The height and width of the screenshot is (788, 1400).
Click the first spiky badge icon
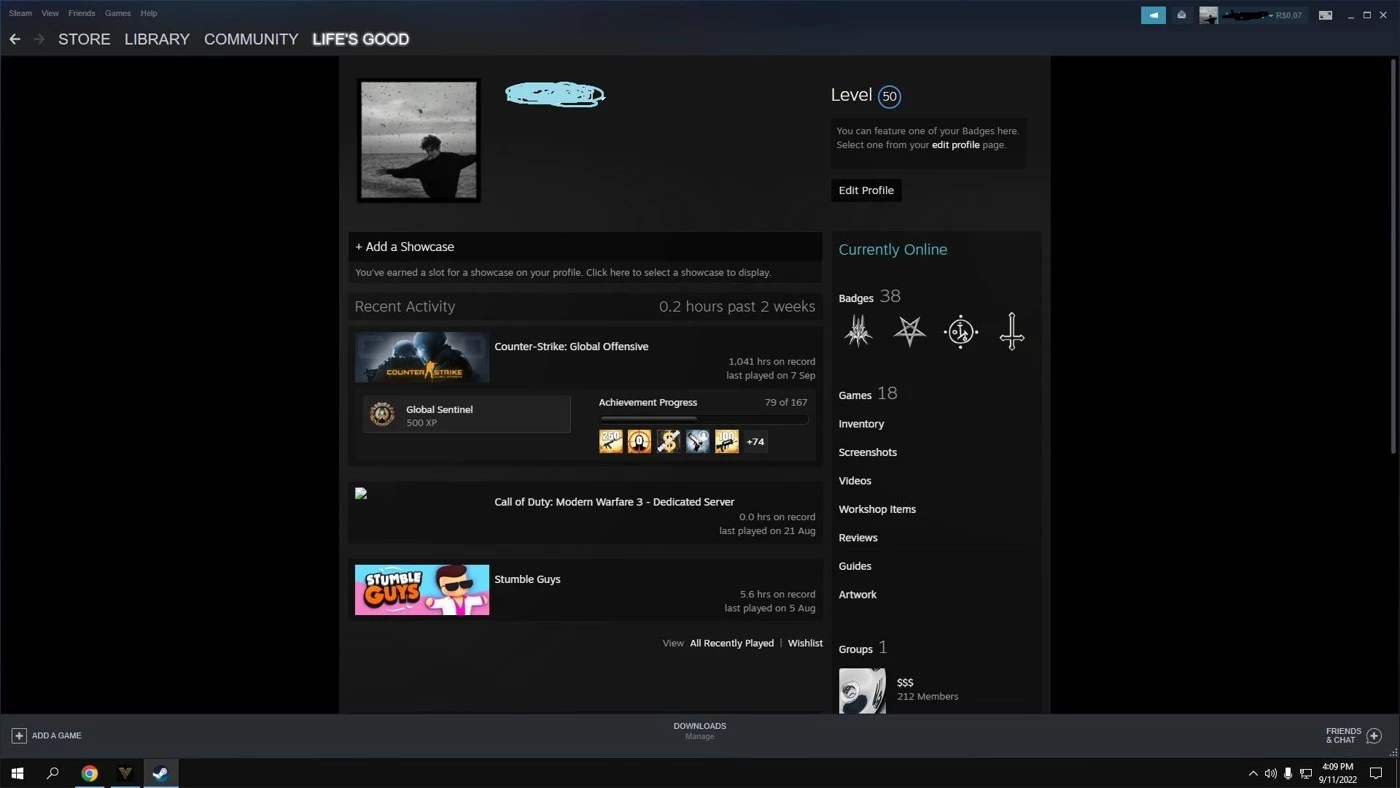pyautogui.click(x=858, y=331)
